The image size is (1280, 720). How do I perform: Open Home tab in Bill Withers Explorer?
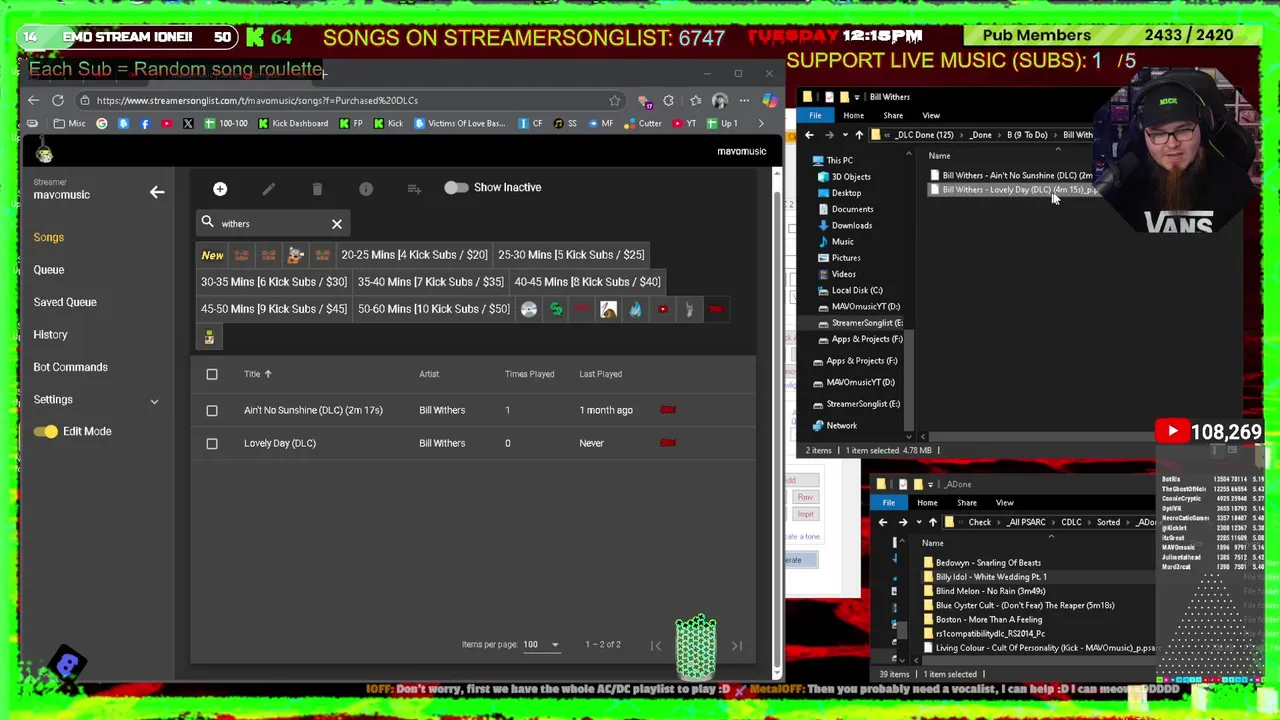coord(853,115)
